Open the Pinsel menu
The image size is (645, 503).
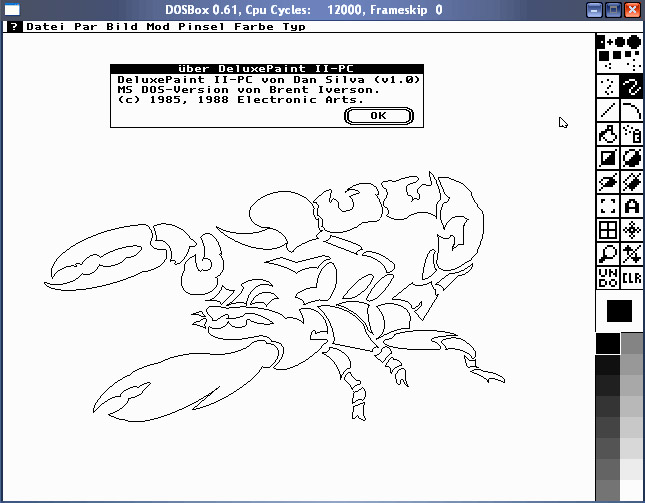pos(202,27)
